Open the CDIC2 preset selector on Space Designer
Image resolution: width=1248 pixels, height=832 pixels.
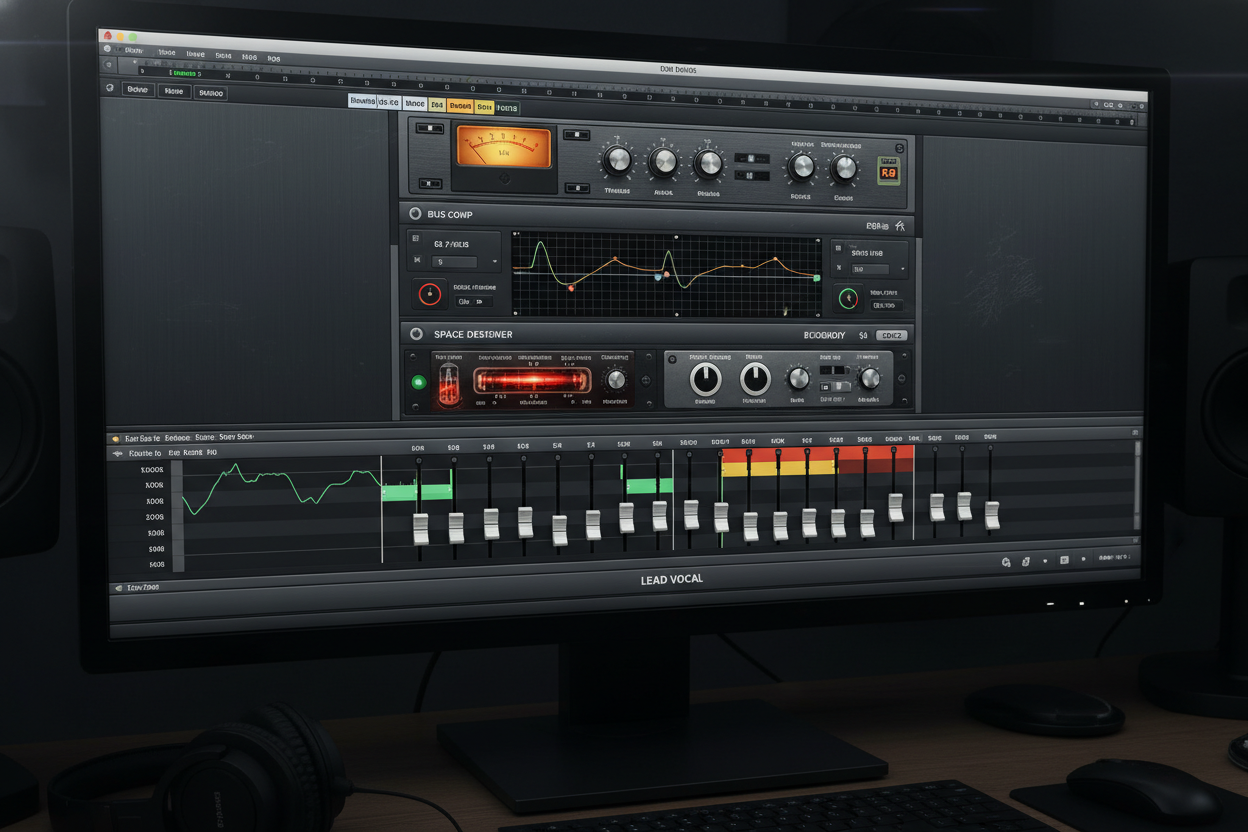tap(893, 334)
